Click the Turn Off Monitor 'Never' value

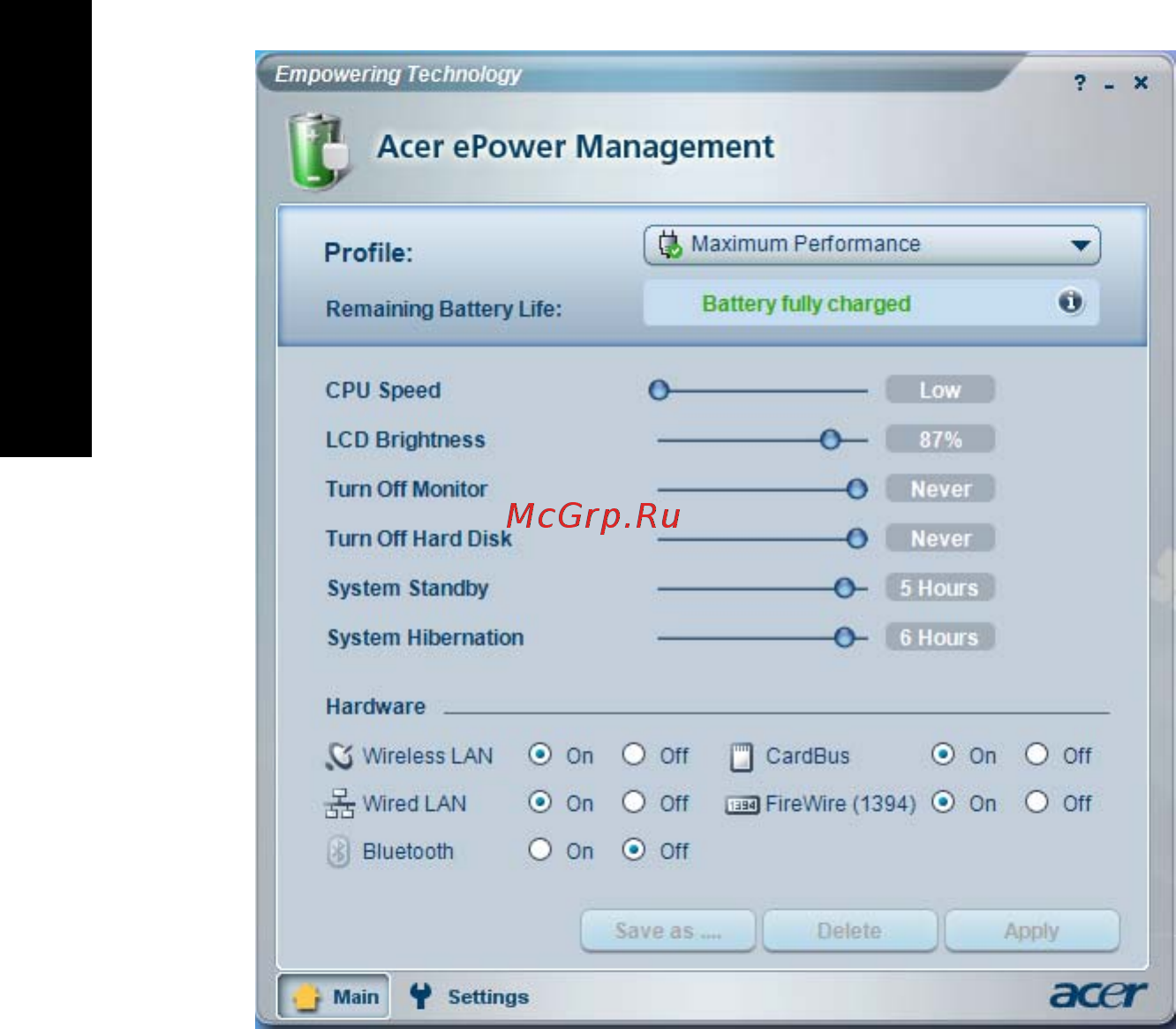click(x=939, y=489)
